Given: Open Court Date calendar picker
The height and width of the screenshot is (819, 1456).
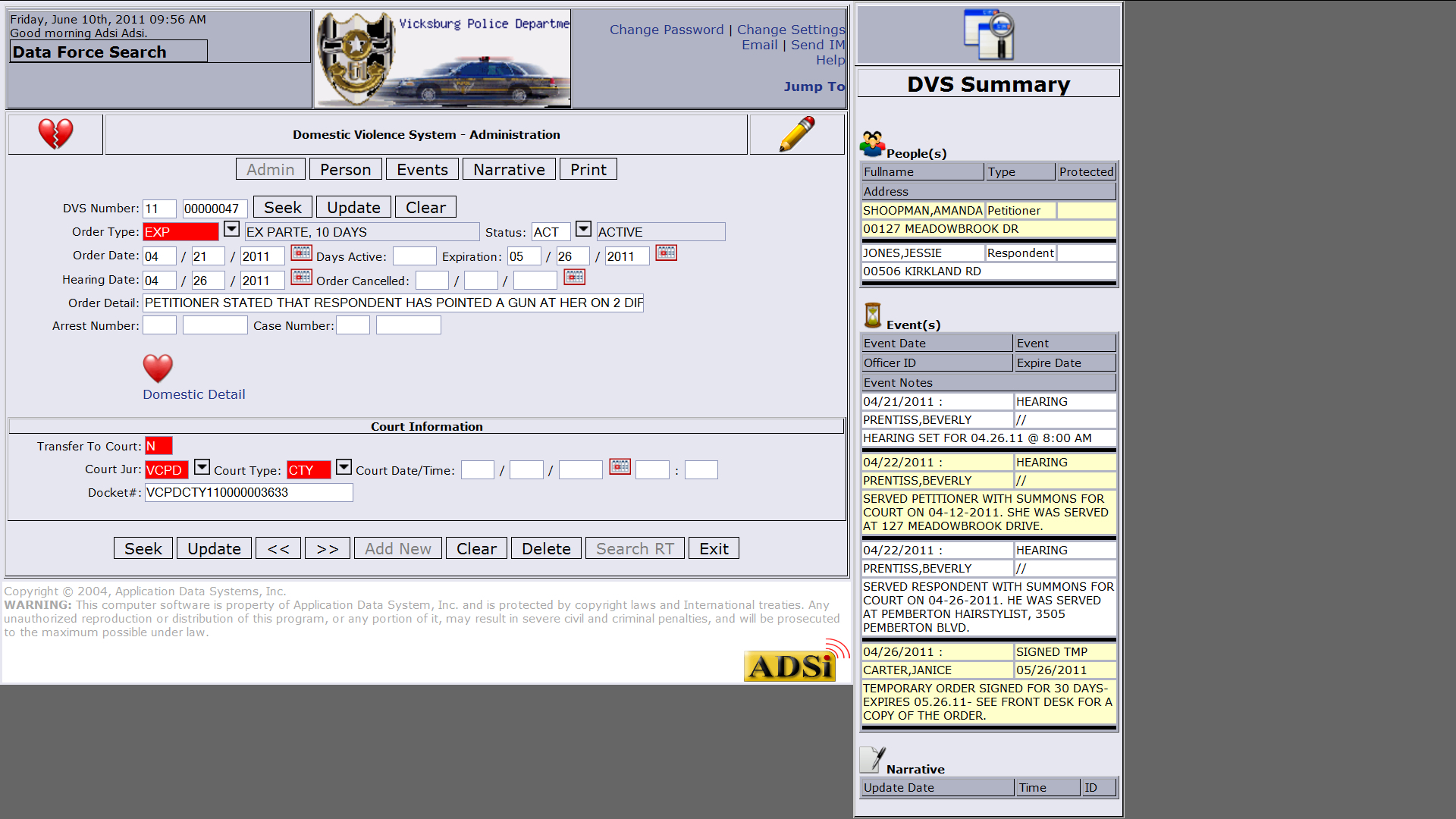Looking at the screenshot, I should tap(620, 467).
